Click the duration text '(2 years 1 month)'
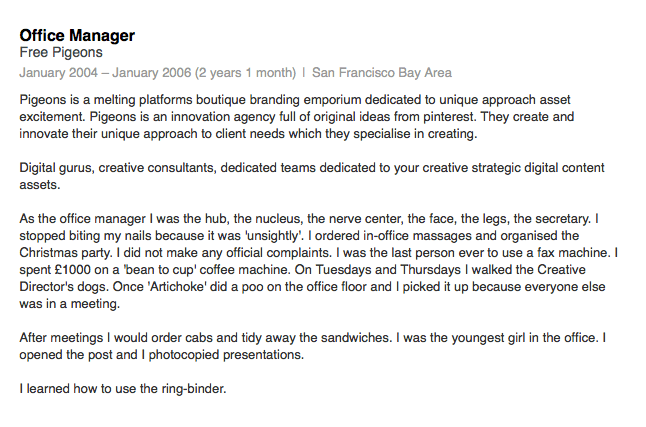 (245, 72)
